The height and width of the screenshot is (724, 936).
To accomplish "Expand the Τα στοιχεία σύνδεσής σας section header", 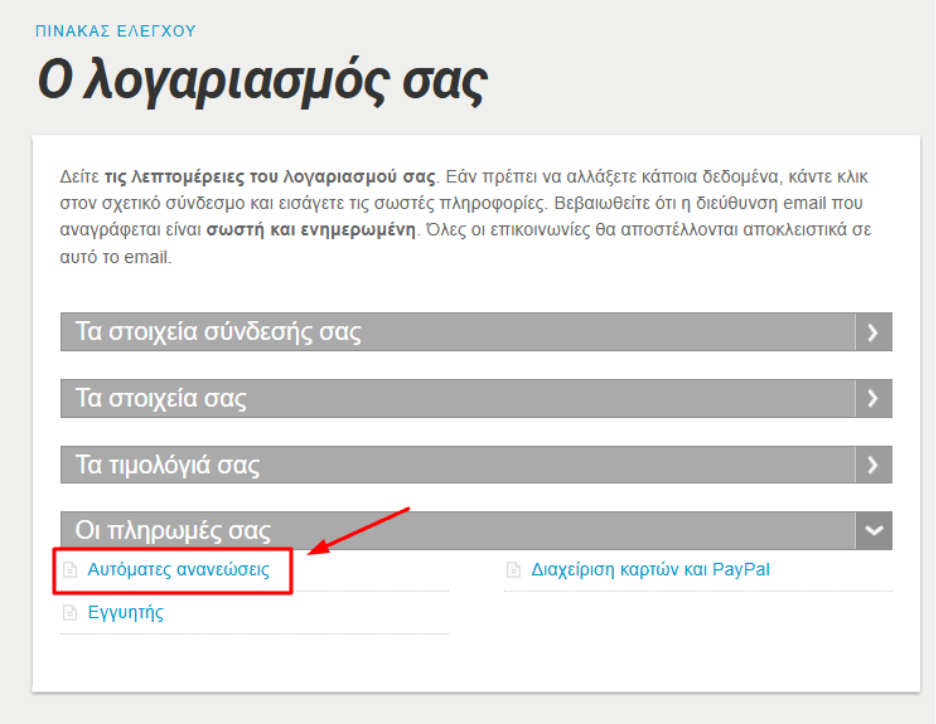I will 476,331.
